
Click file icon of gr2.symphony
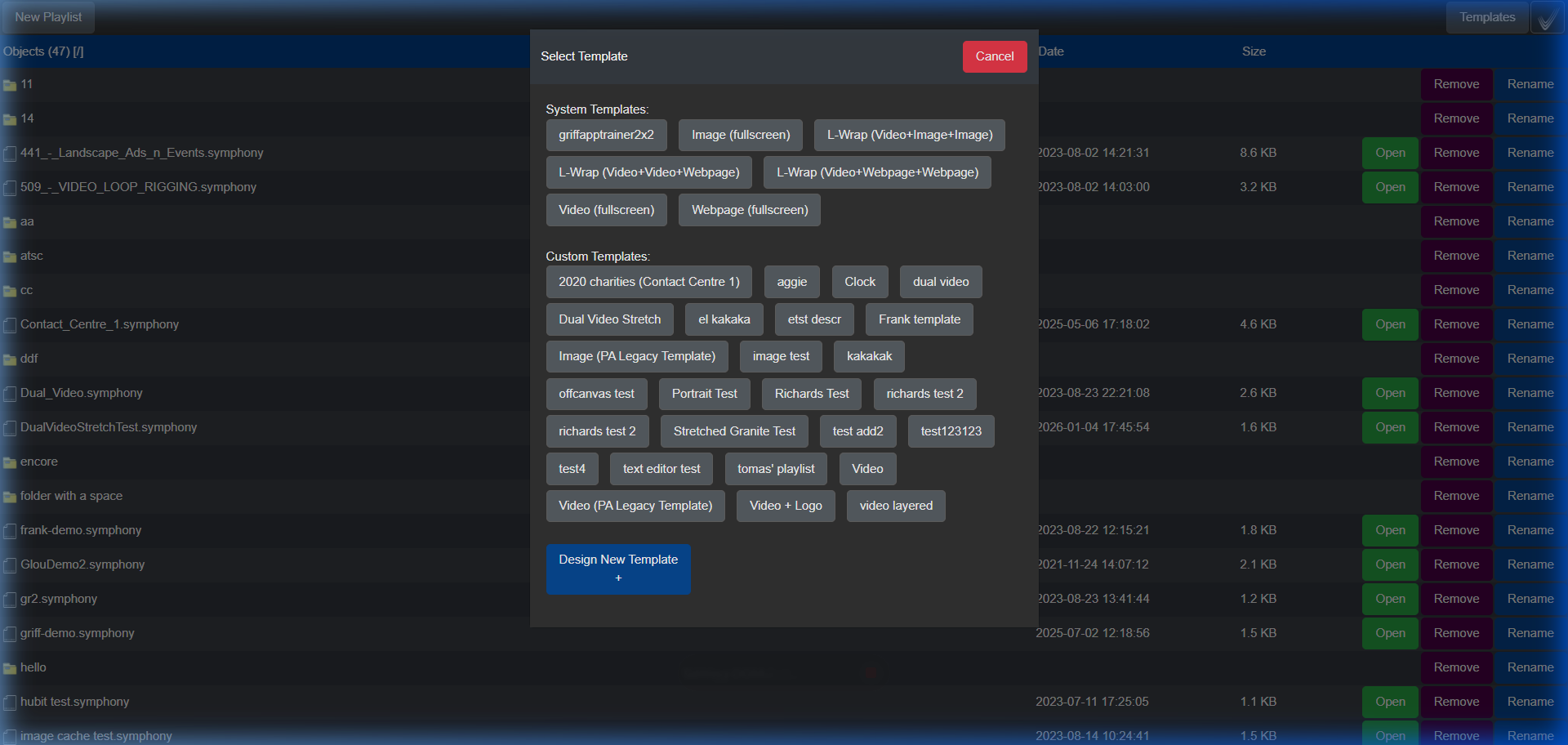click(10, 600)
